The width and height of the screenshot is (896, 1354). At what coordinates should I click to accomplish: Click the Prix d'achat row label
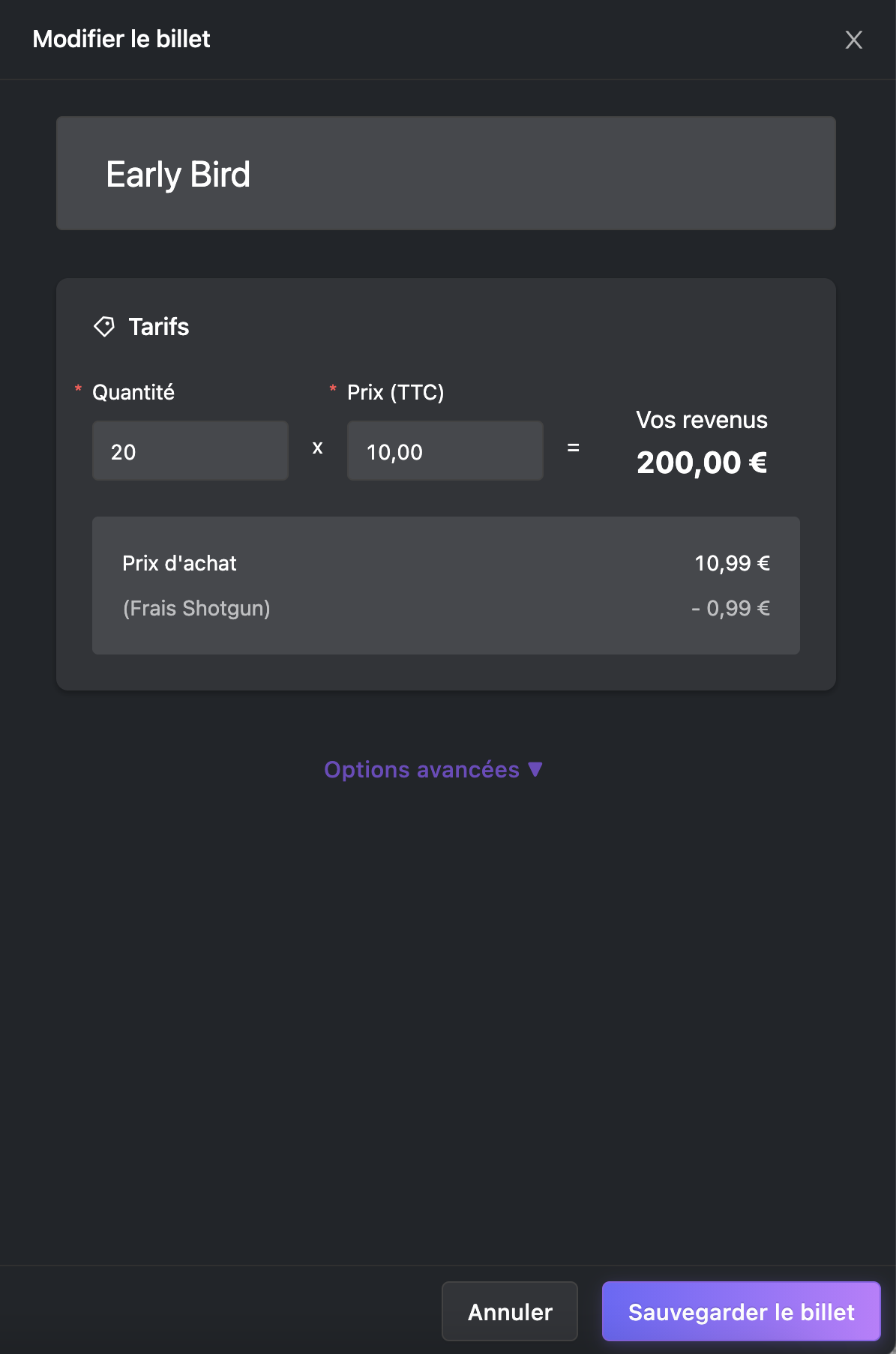[179, 563]
